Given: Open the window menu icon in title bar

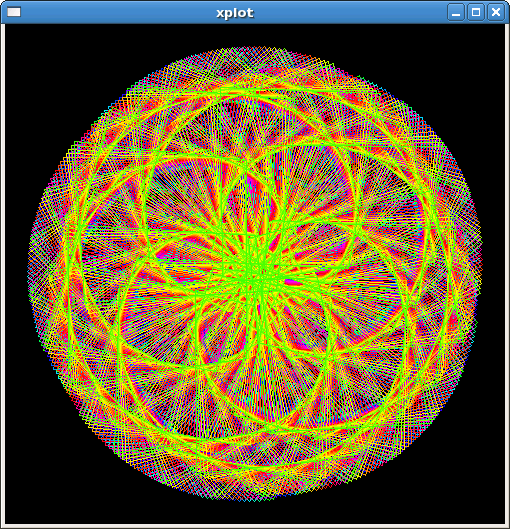Looking at the screenshot, I should pyautogui.click(x=14, y=12).
